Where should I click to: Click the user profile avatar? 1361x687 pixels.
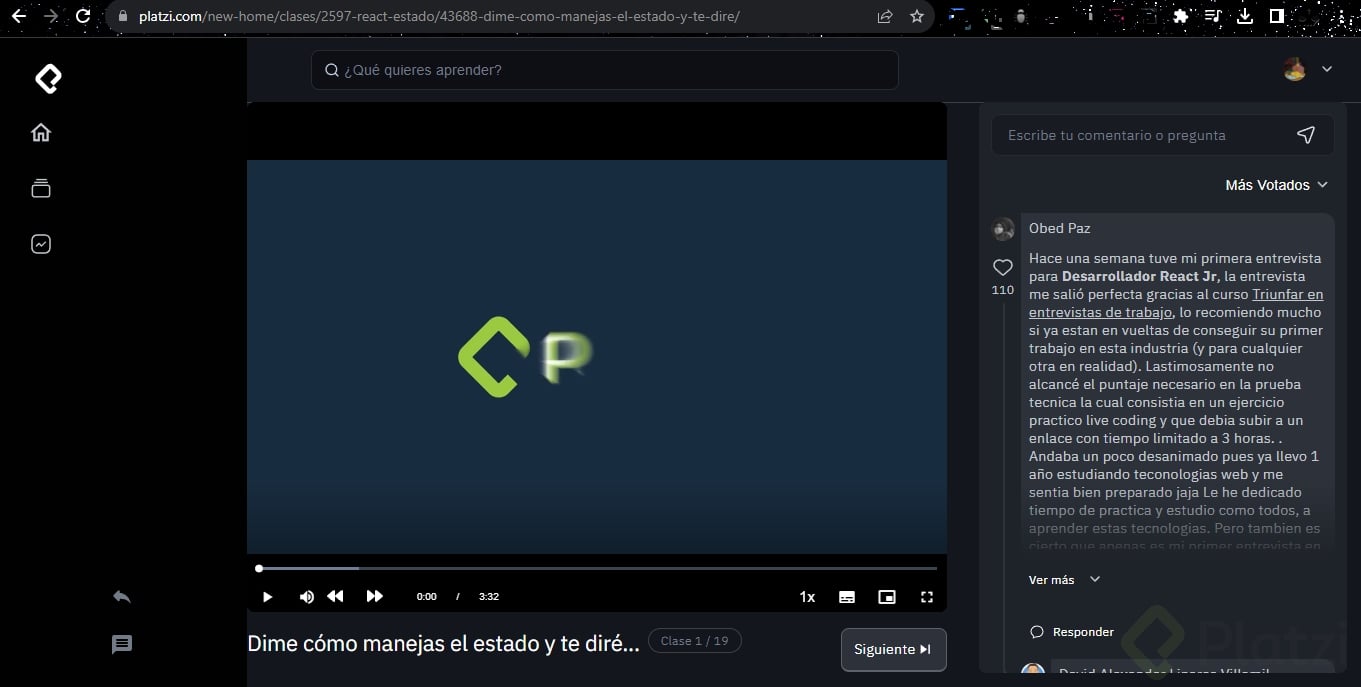pyautogui.click(x=1295, y=69)
